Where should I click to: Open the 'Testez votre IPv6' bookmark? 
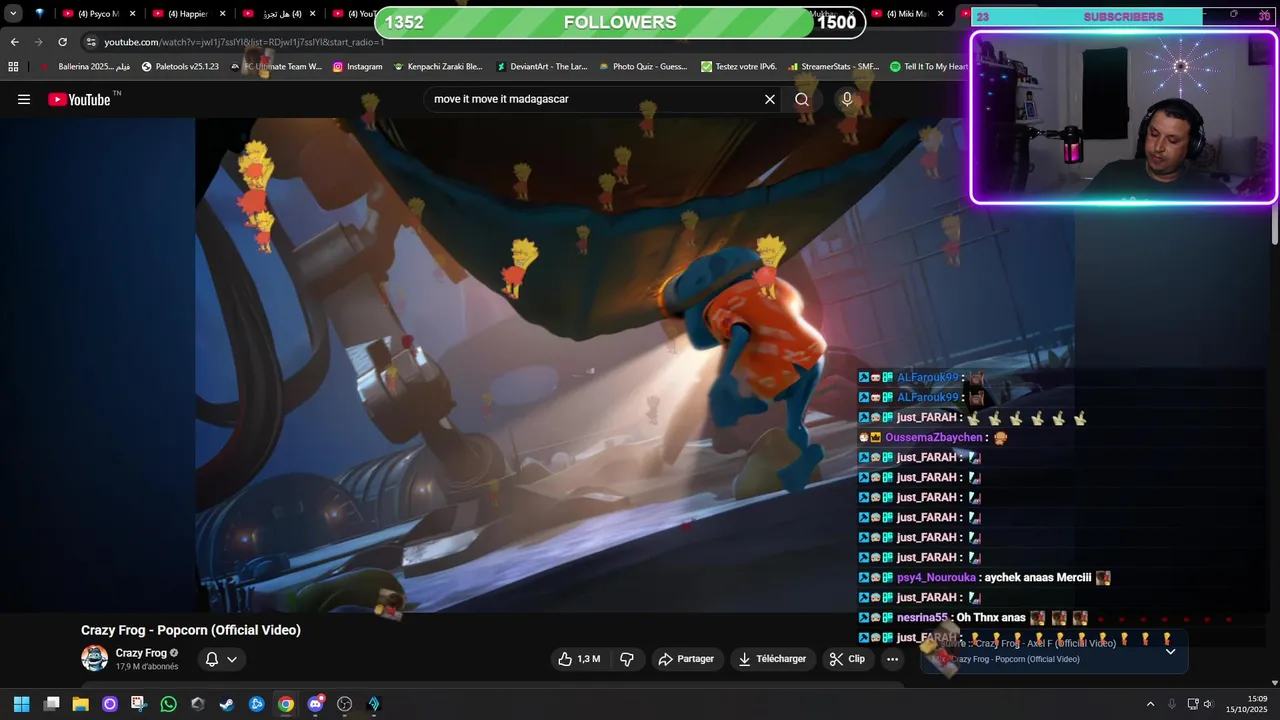739,67
